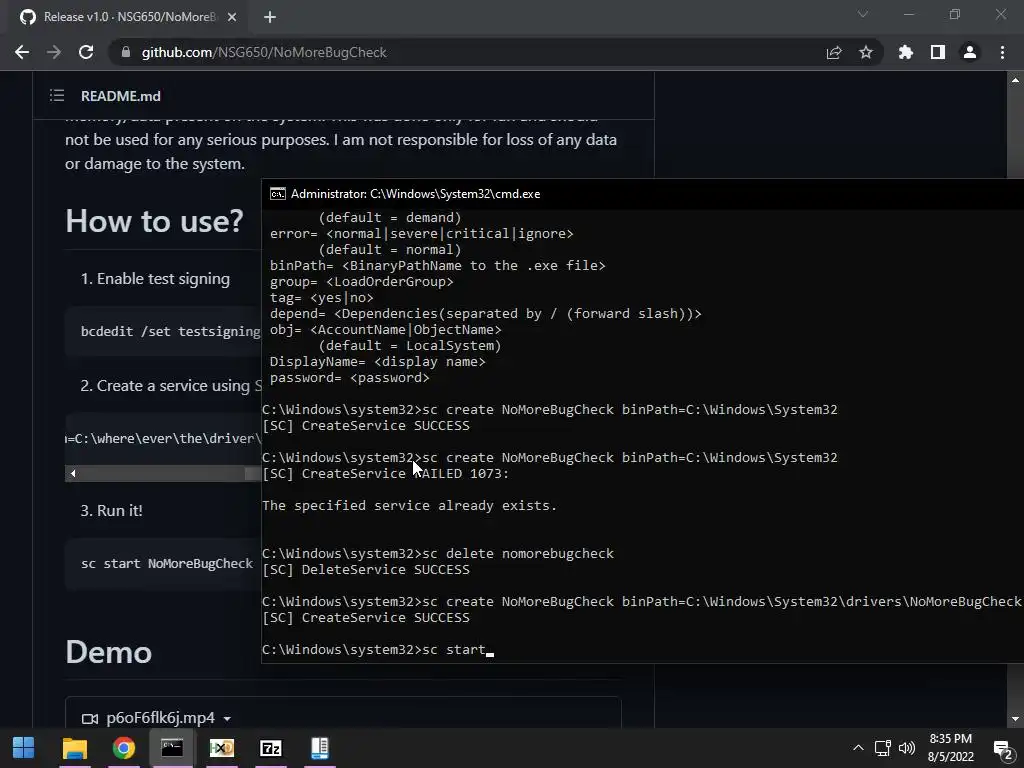1024x768 pixels.
Task: Select the bcdedit /set testsigning code
Action: point(170,331)
